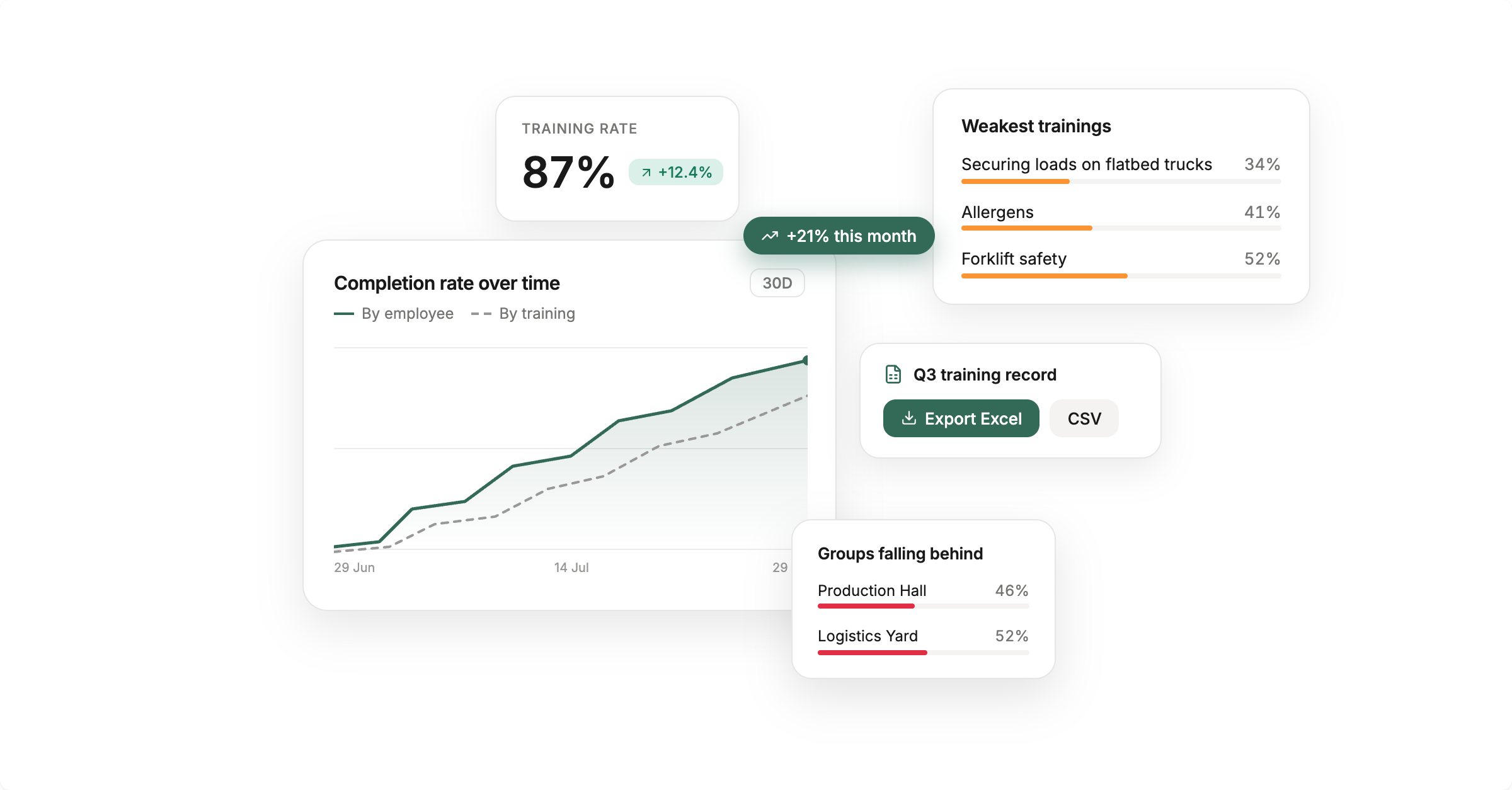The width and height of the screenshot is (1512, 790).
Task: Click the trending-up arrow icon in +21% badge
Action: click(770, 236)
